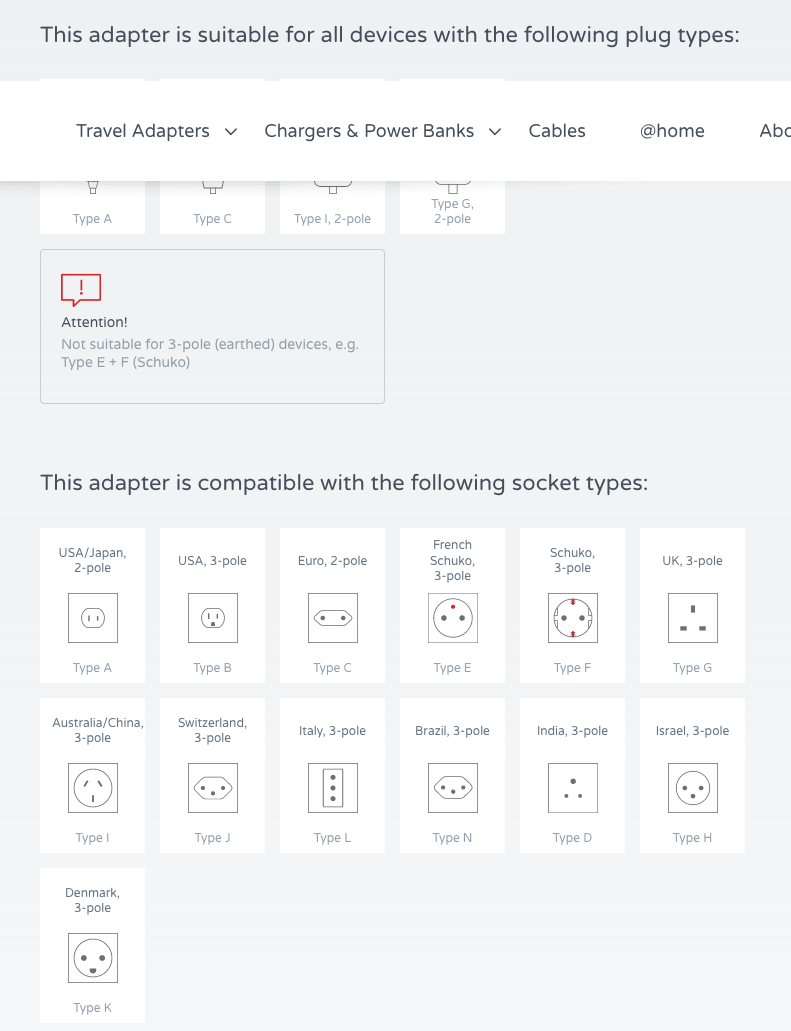The image size is (791, 1031).
Task: Click the 'Type B' socket caption
Action: 212,668
